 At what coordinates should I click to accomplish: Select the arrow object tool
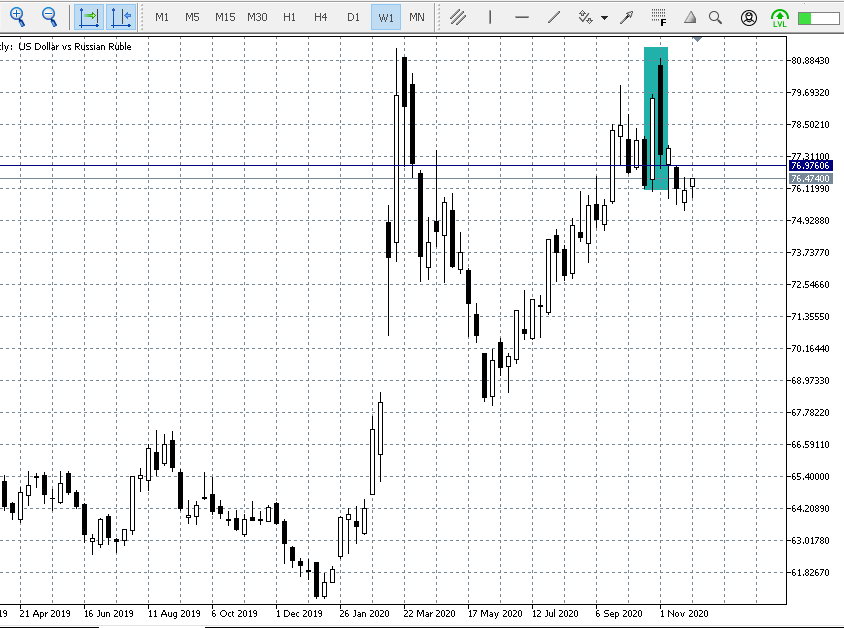[x=626, y=17]
